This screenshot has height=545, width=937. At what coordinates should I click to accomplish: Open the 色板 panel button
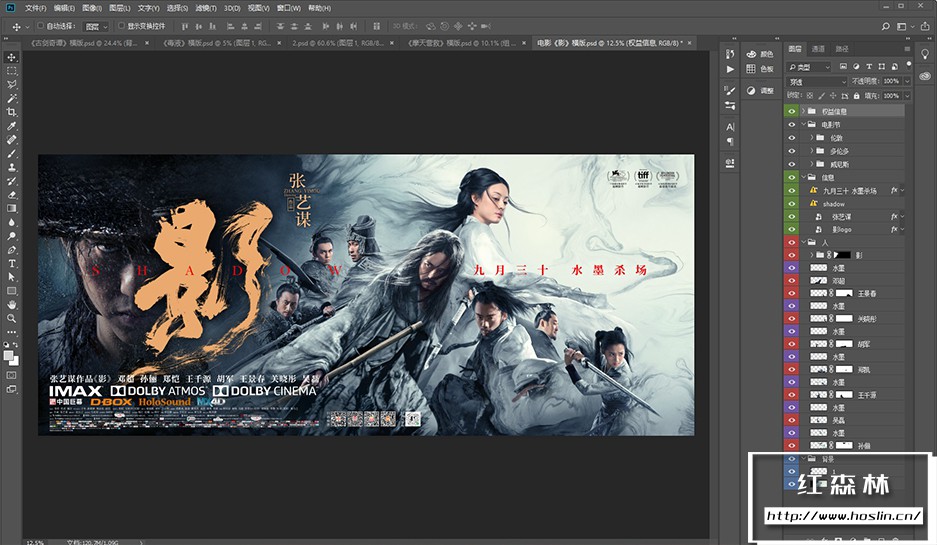point(760,69)
